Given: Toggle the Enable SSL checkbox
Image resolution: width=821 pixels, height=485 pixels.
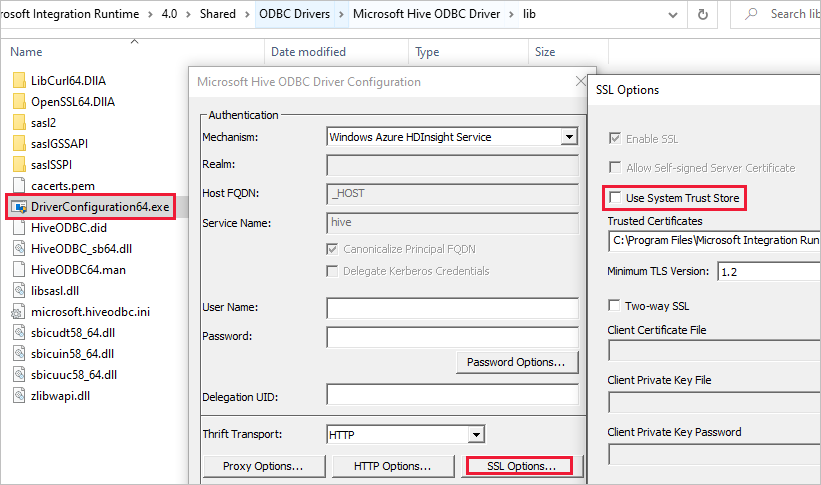Looking at the screenshot, I should click(615, 138).
